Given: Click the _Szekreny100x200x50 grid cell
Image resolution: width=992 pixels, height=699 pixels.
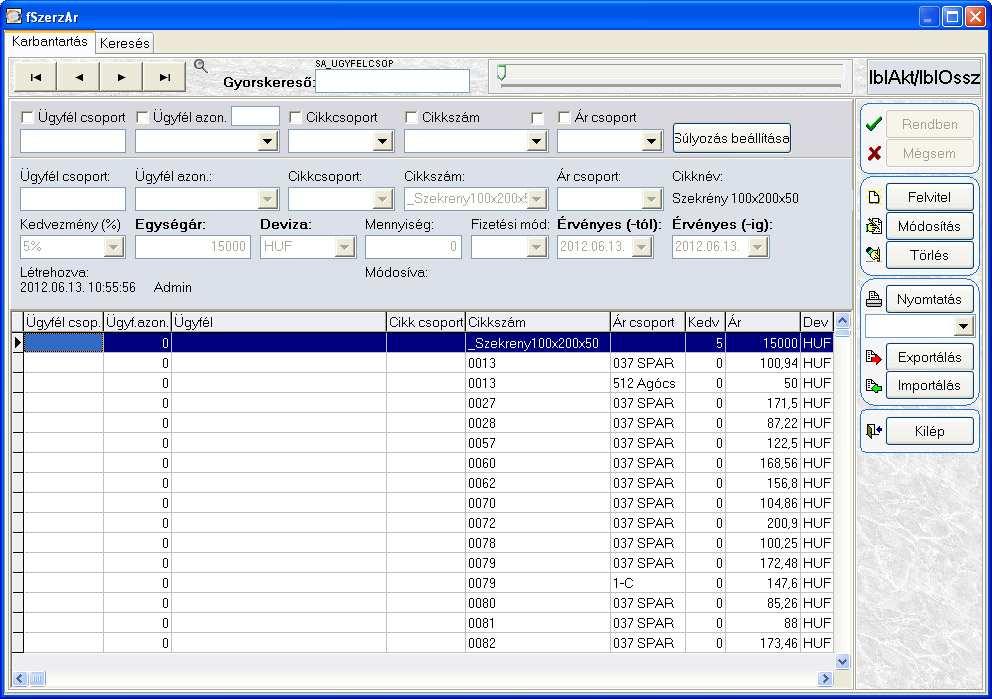Looking at the screenshot, I should pos(537,343).
